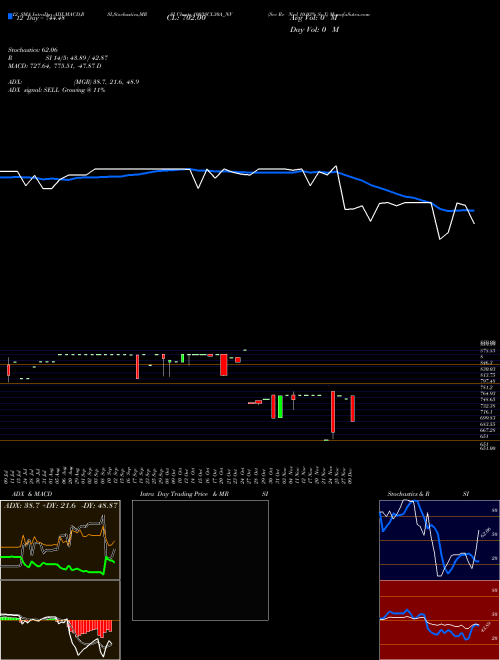This screenshot has width=500, height=660.
Task: Click the large green candlestick near 31 Oct
Action: pyautogui.click(x=280, y=406)
